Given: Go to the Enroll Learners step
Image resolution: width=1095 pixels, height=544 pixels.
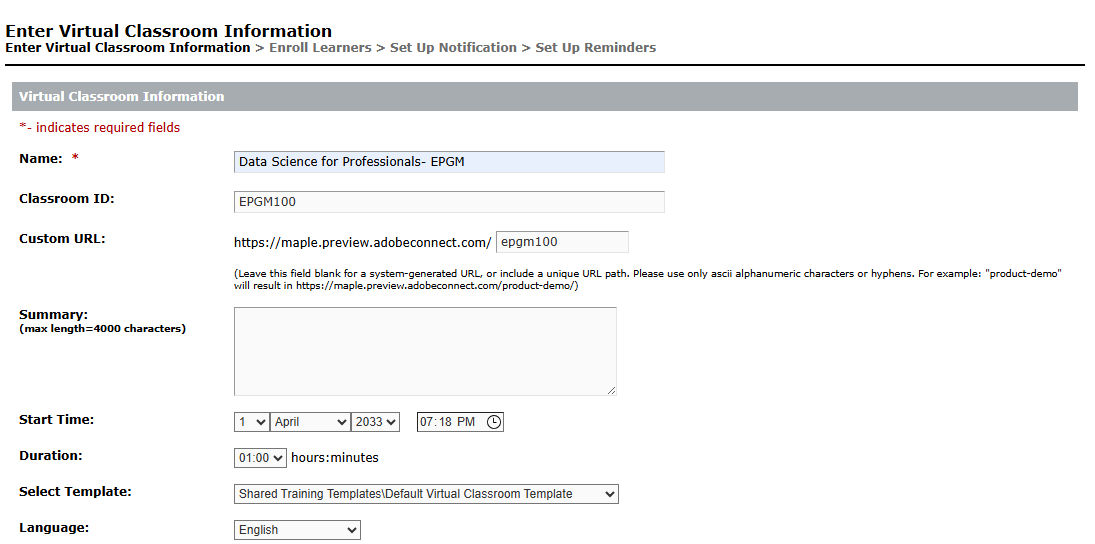Looking at the screenshot, I should 320,48.
